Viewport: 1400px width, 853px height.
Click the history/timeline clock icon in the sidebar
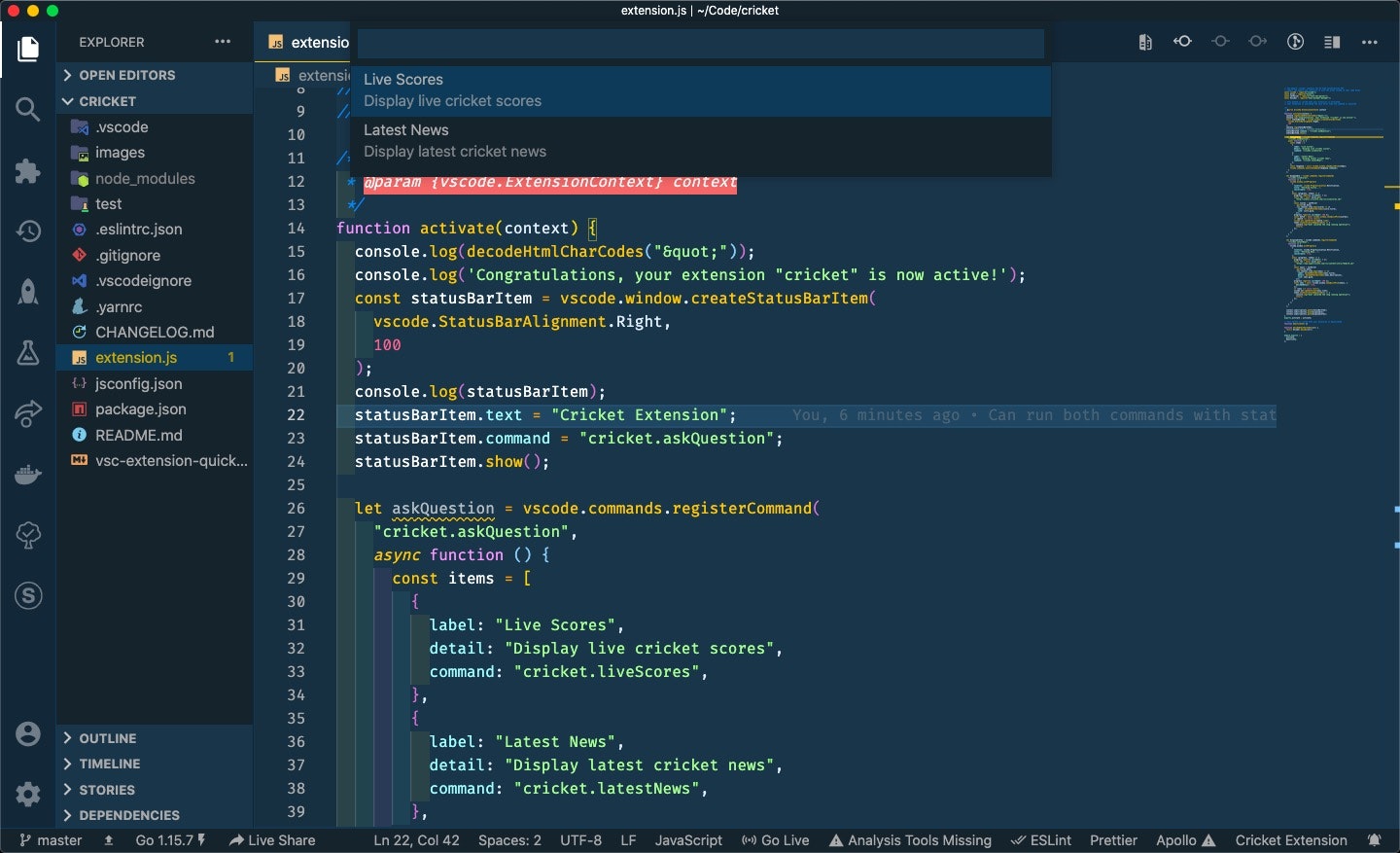point(27,231)
